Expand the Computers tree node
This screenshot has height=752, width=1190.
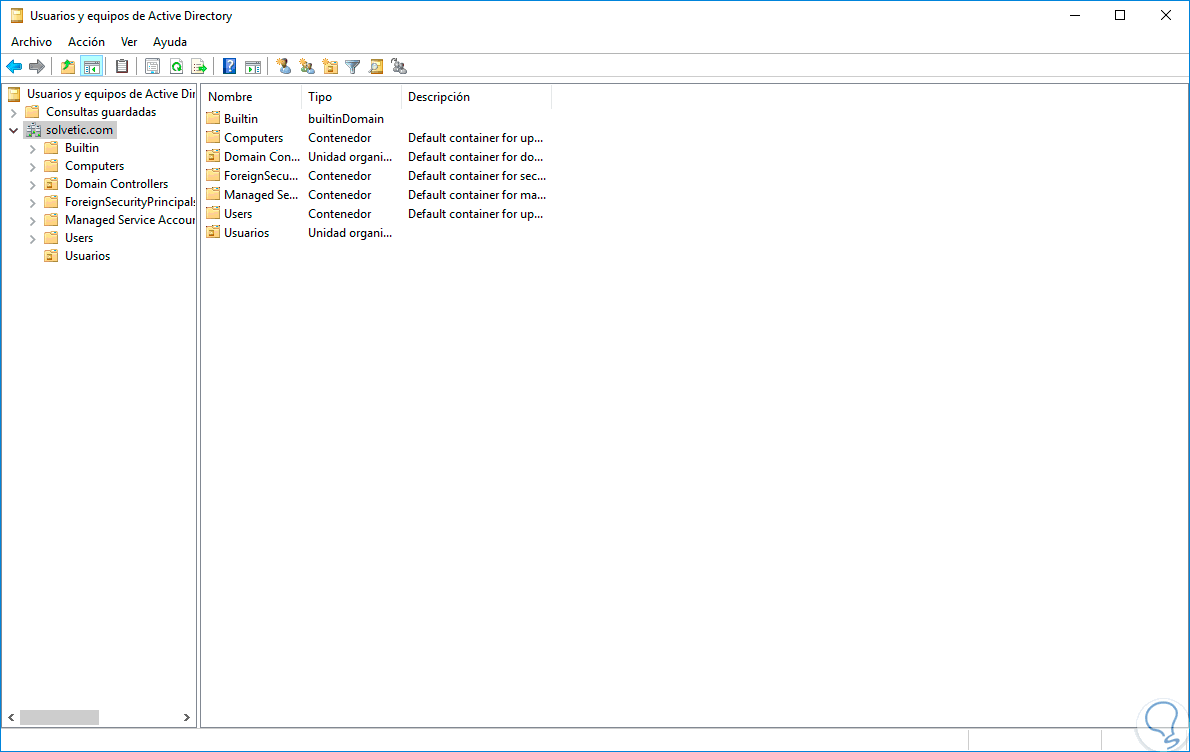(x=32, y=166)
